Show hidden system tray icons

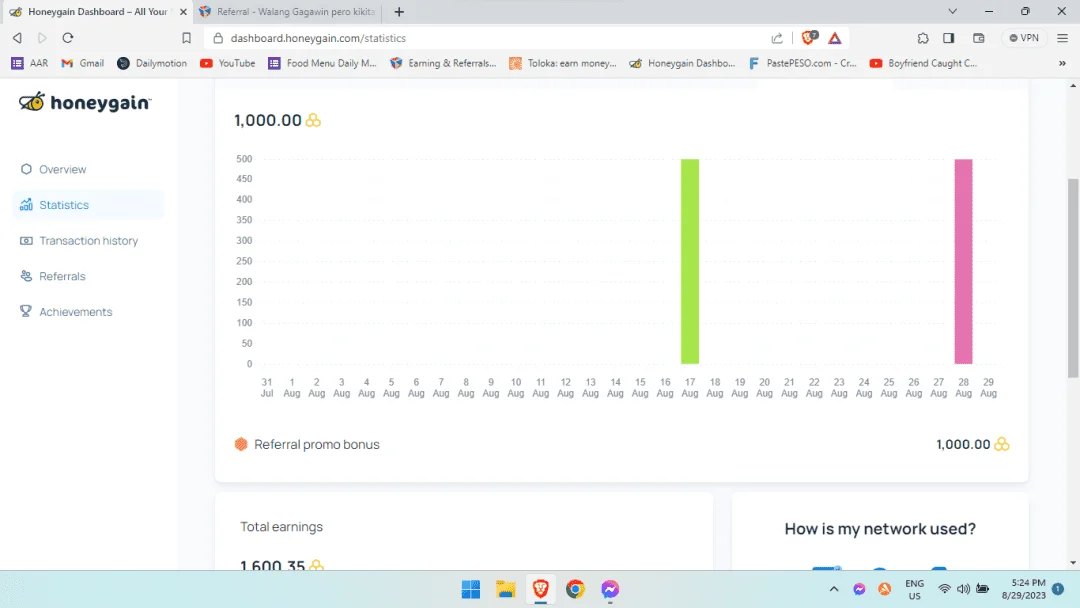click(833, 589)
